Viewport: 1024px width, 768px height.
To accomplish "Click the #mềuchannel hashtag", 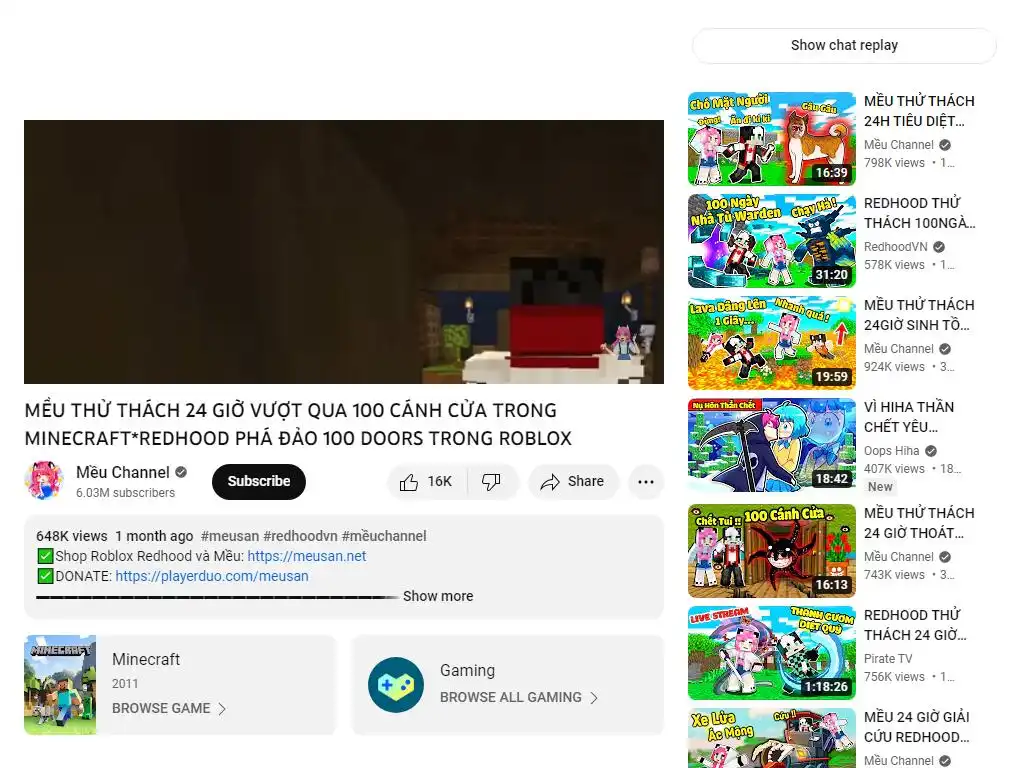I will pos(384,536).
